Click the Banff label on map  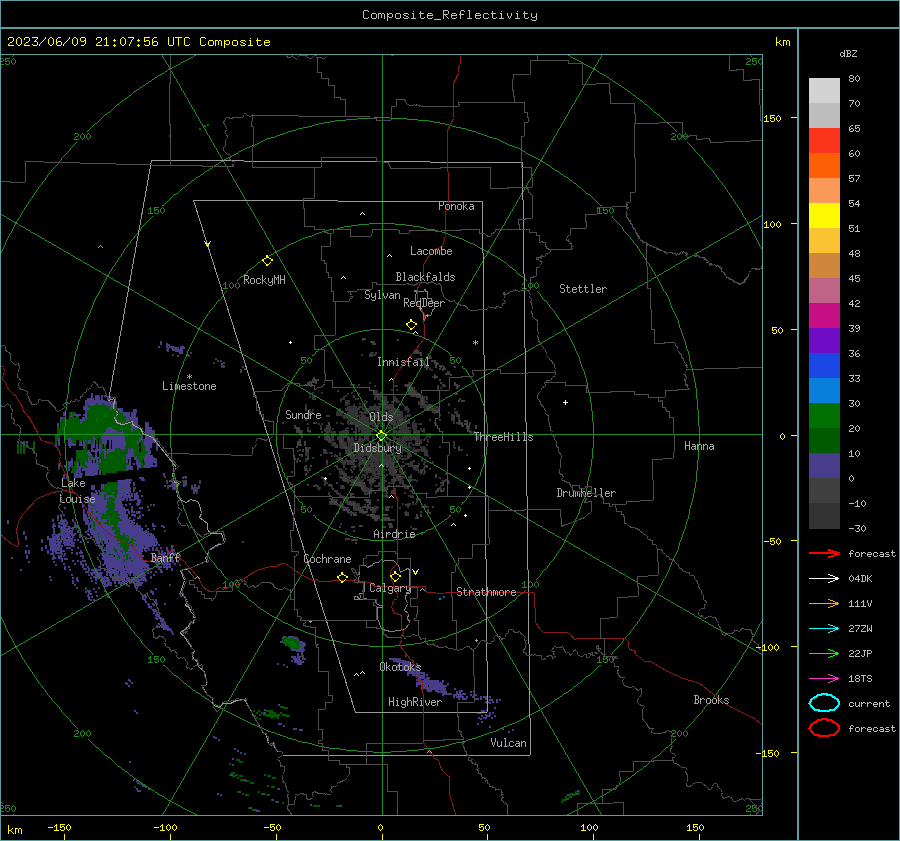click(x=165, y=557)
